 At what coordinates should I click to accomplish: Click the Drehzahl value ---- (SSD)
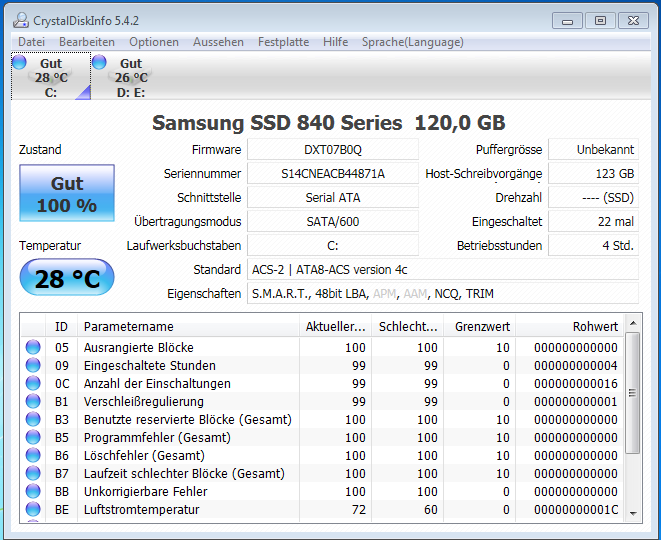[x=593, y=198]
